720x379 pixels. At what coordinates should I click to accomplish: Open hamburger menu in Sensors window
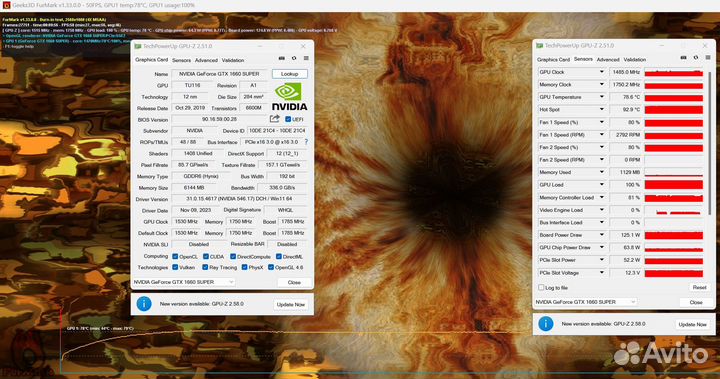point(708,58)
